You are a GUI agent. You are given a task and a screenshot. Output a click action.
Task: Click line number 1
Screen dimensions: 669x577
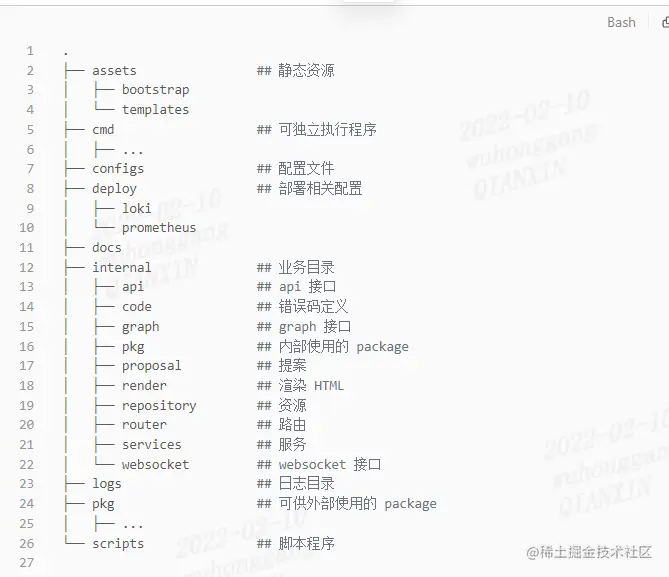(30, 51)
